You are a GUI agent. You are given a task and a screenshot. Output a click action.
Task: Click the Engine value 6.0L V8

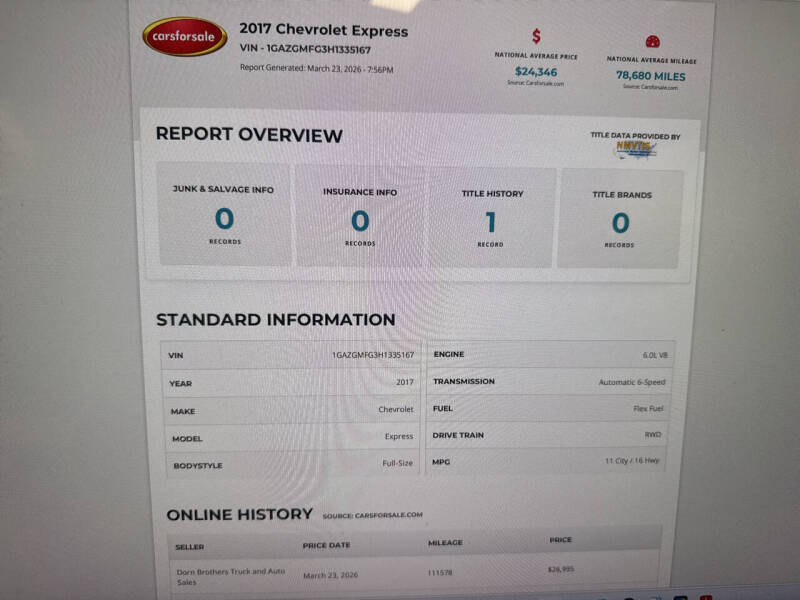pos(655,355)
